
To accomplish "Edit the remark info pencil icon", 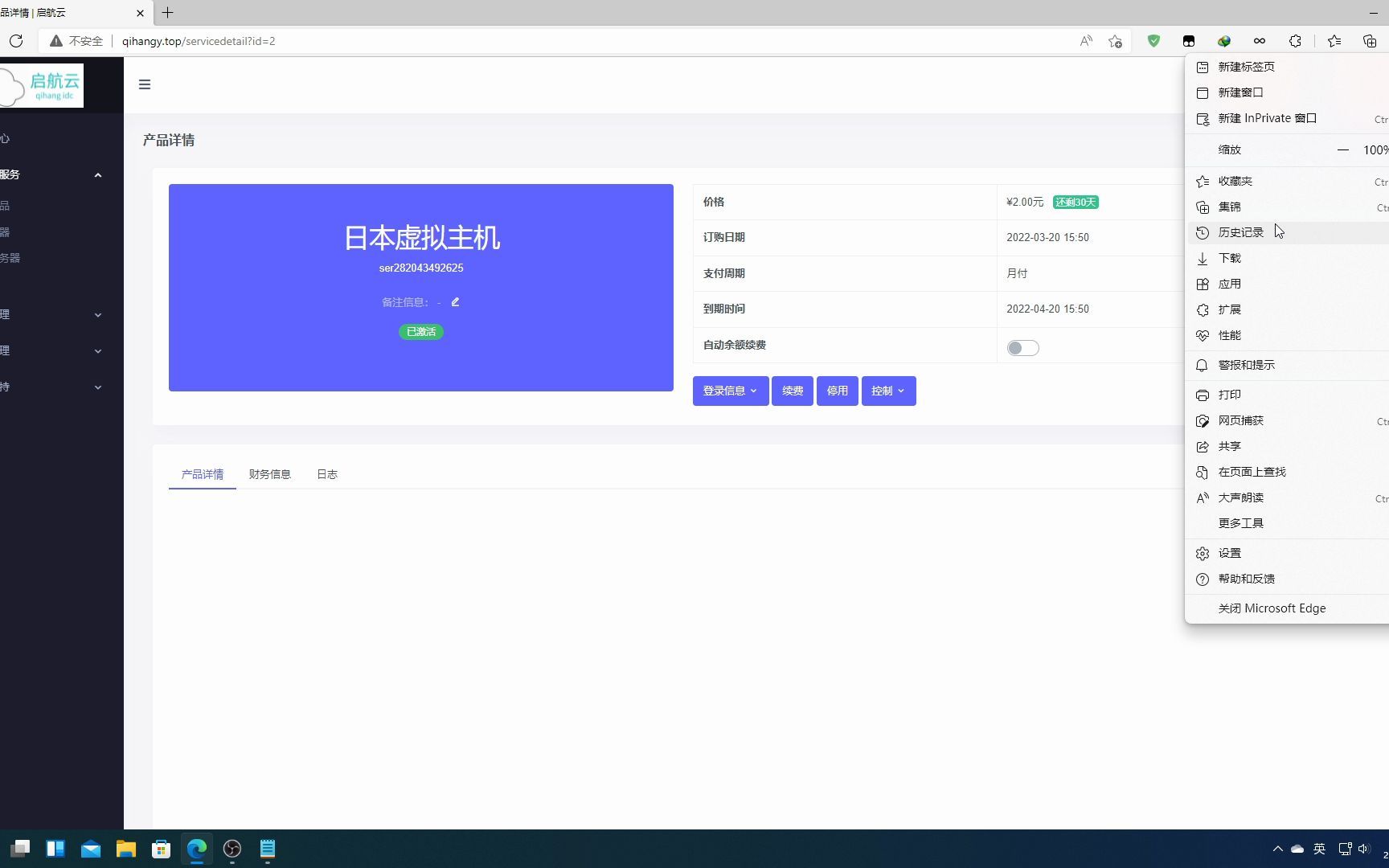I will pyautogui.click(x=455, y=302).
